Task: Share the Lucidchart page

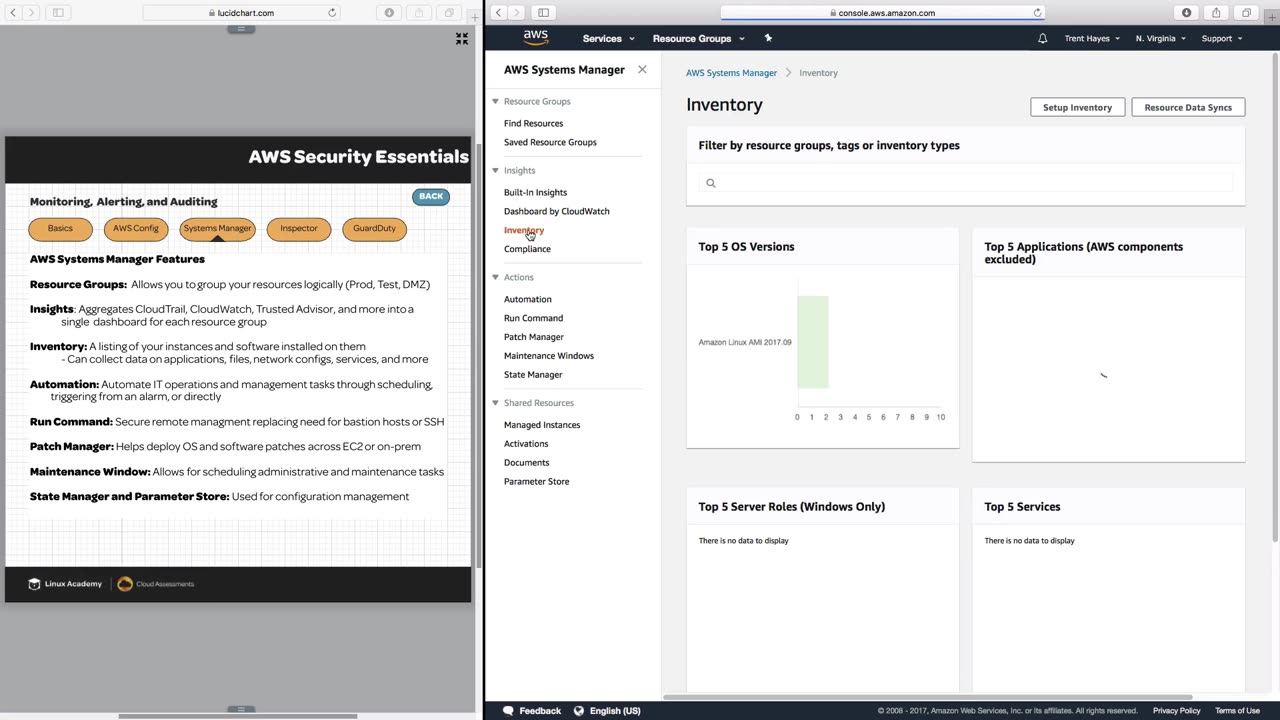Action: pos(419,13)
